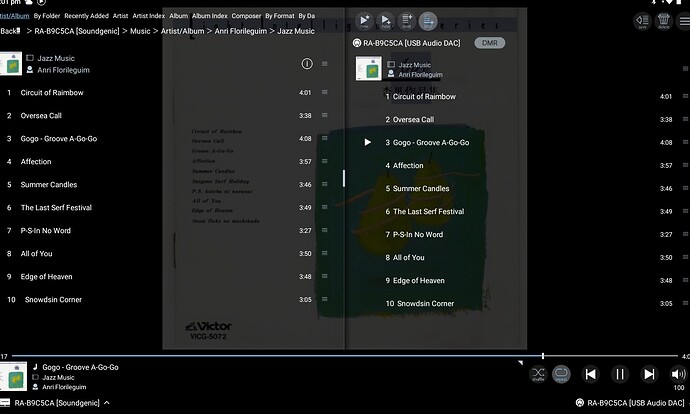Select 'Circuit of Raimbow' in library list

click(52, 92)
